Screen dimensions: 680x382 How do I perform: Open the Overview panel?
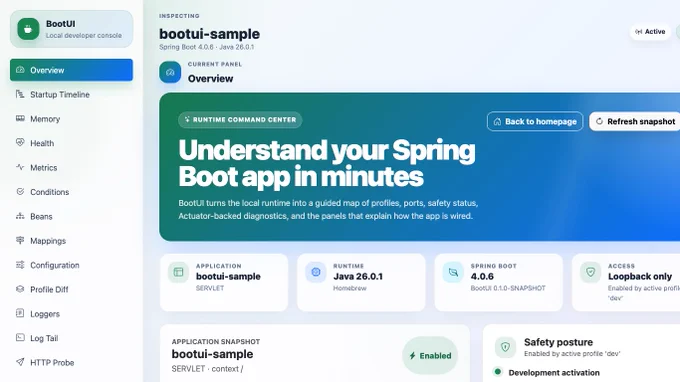[x=72, y=70]
